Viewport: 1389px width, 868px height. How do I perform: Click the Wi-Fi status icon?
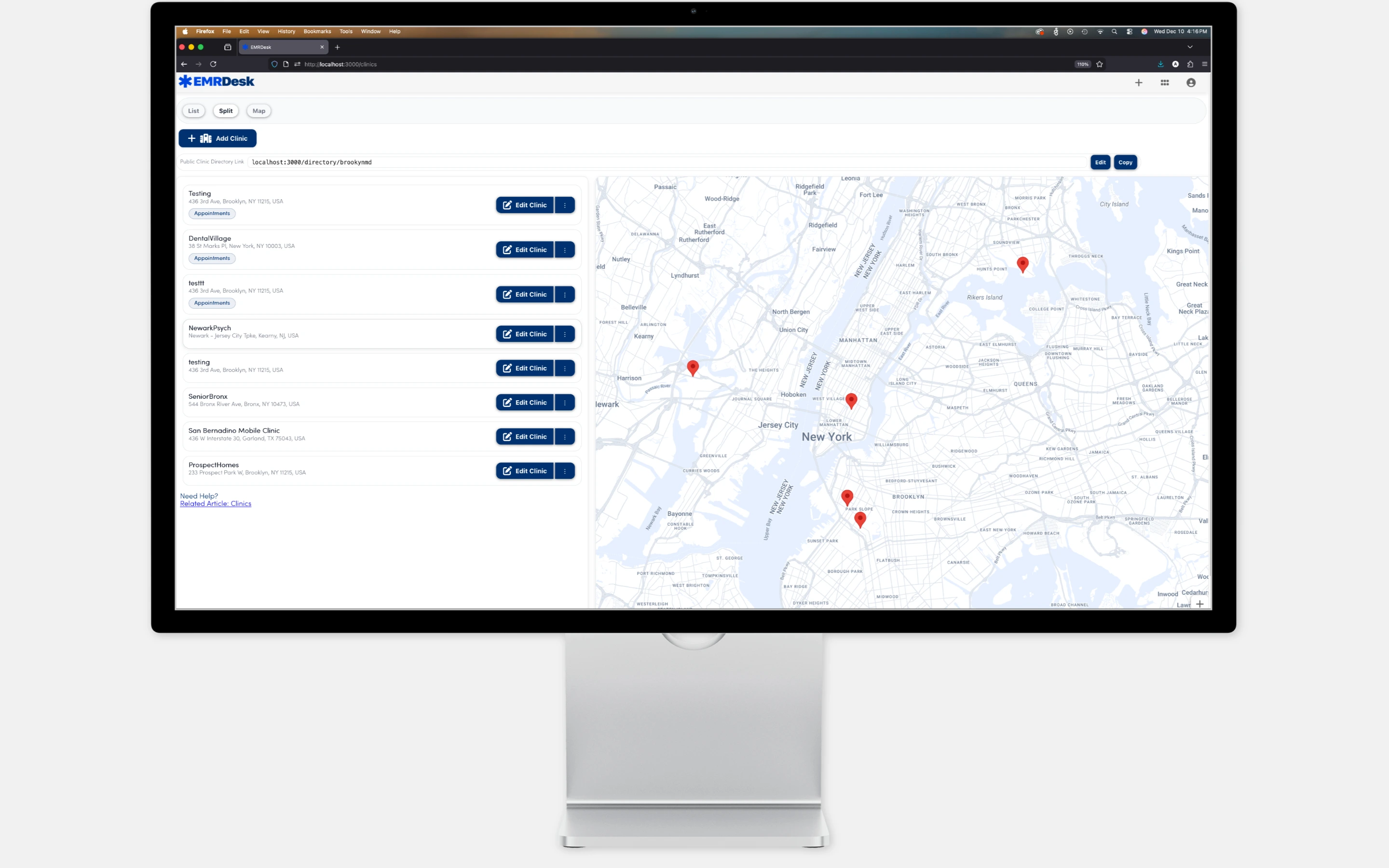point(1100,31)
